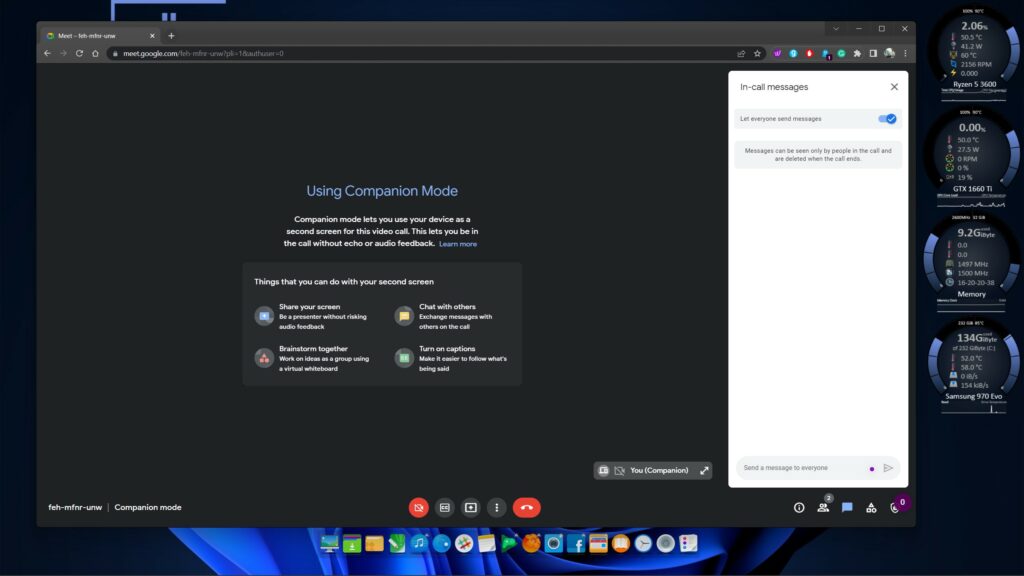Turn on camera in Meet toolbar
This screenshot has height=576, width=1024.
[418, 507]
